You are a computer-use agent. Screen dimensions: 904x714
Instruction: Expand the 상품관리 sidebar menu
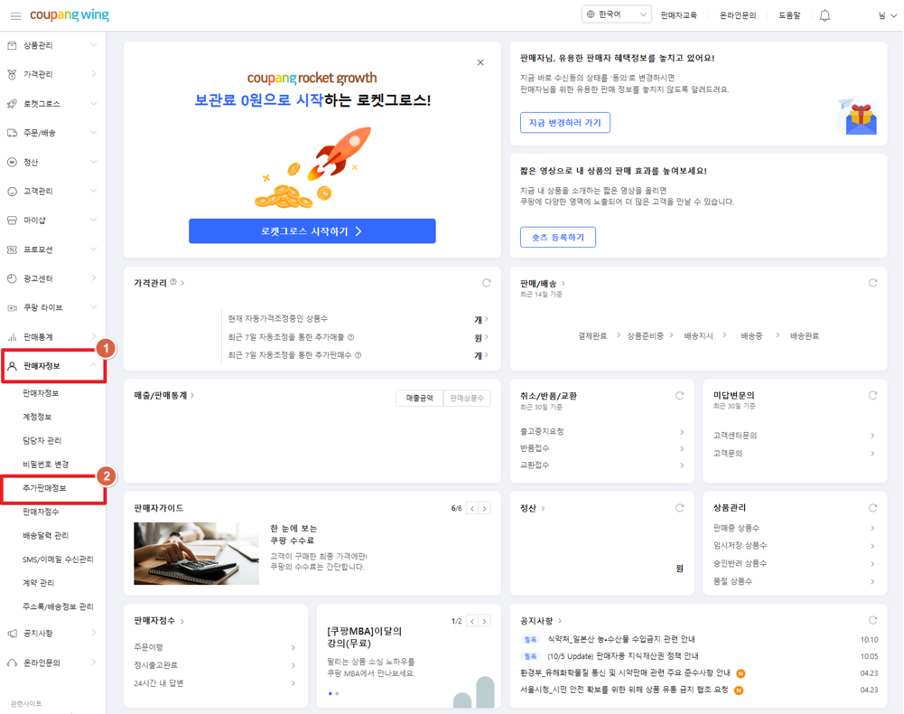point(93,44)
